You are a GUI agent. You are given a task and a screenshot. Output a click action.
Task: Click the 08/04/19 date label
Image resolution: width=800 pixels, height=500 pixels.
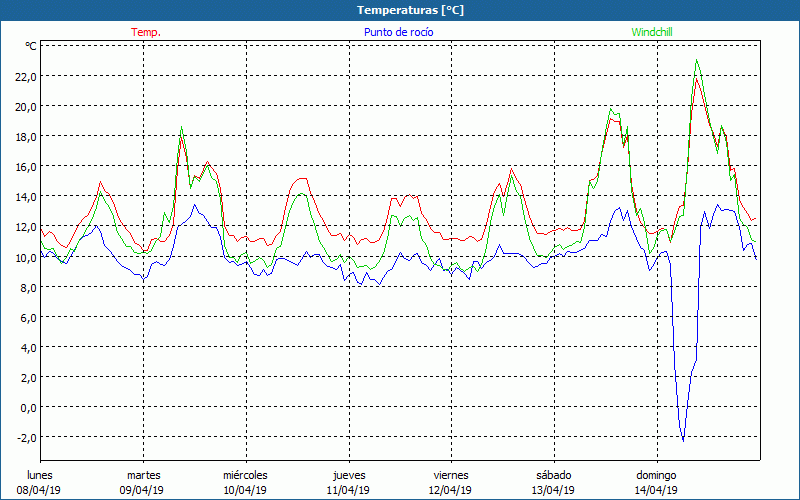(39, 490)
